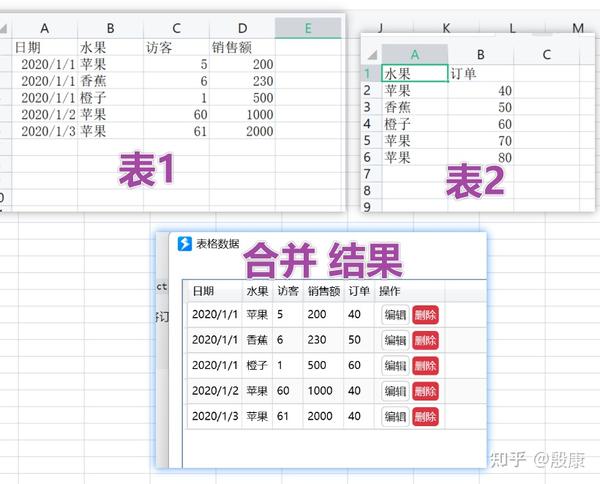
Task: Click the 橙子 cell in 表1
Action: coord(111,98)
